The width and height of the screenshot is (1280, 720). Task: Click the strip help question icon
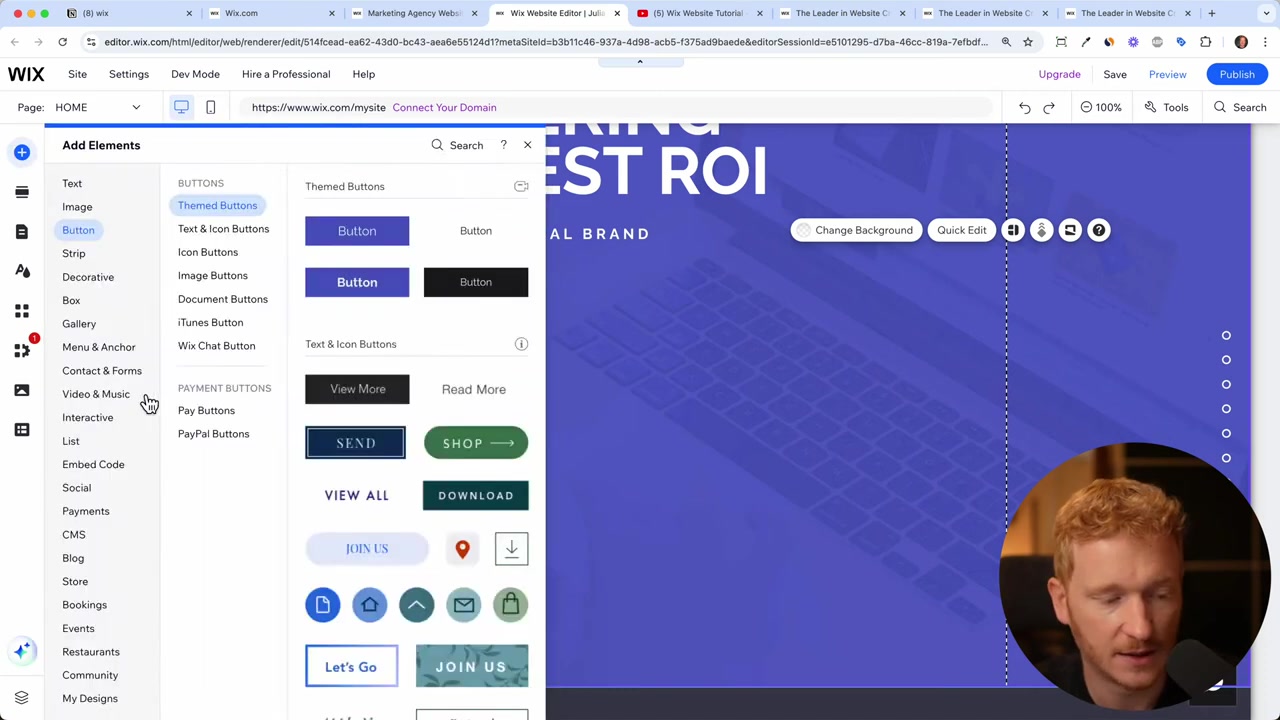click(1099, 230)
